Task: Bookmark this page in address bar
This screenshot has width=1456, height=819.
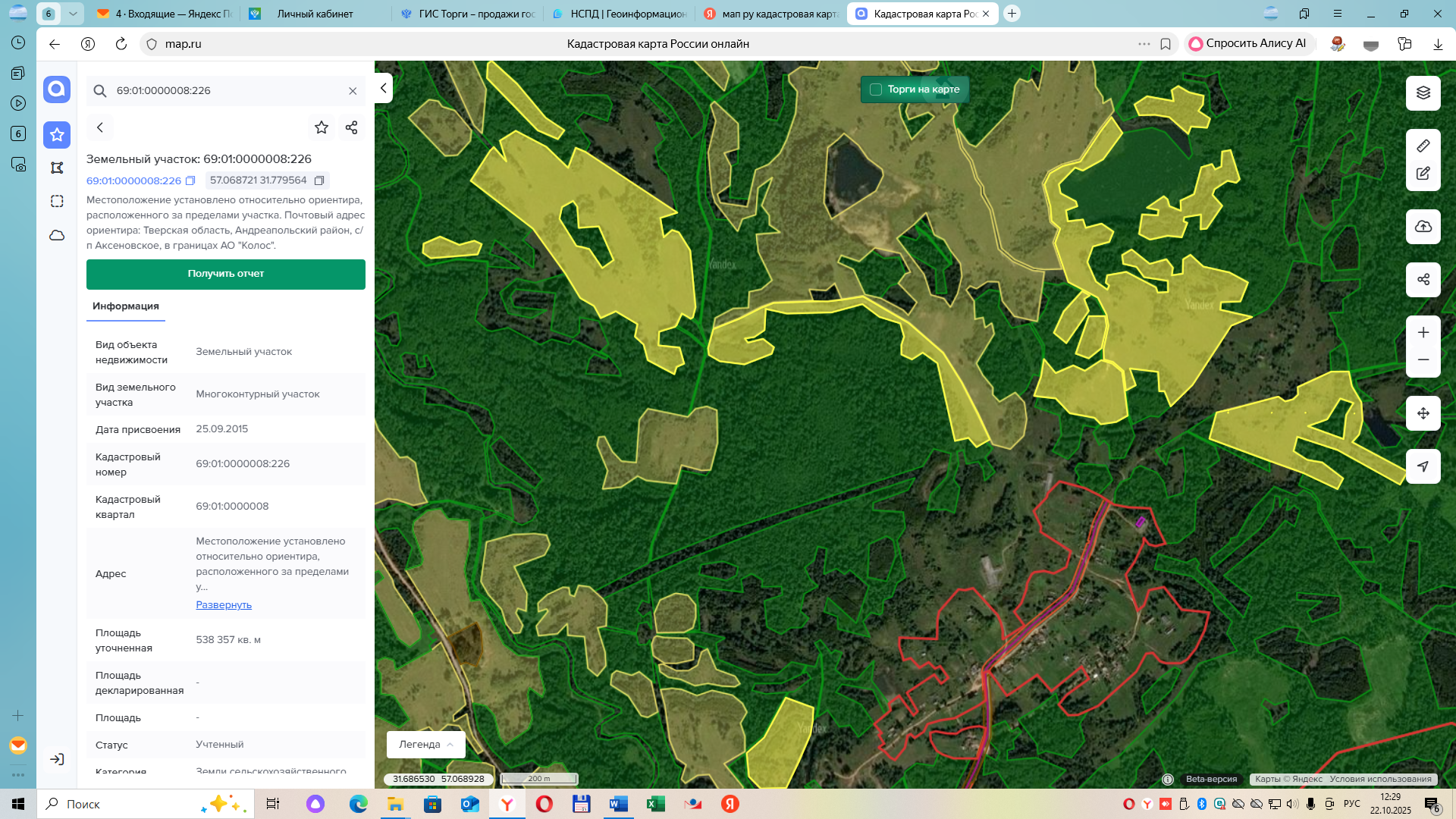Action: 1166,44
